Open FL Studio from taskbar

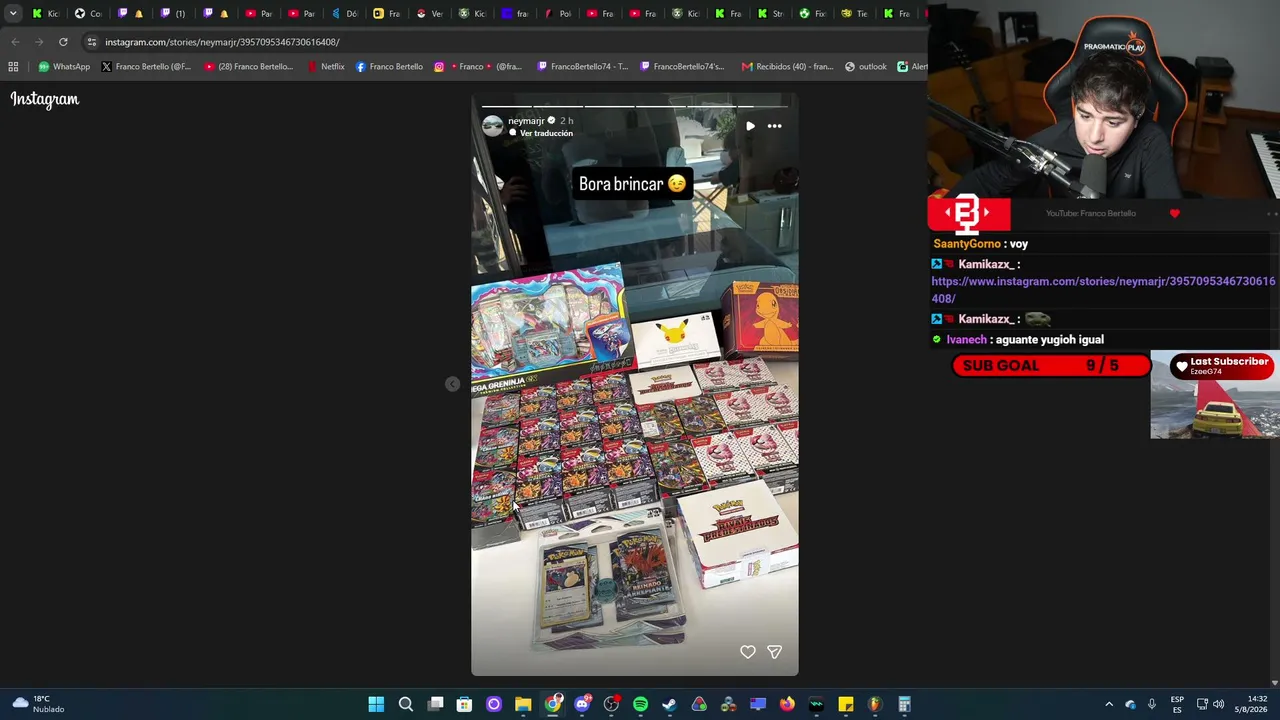click(x=875, y=704)
